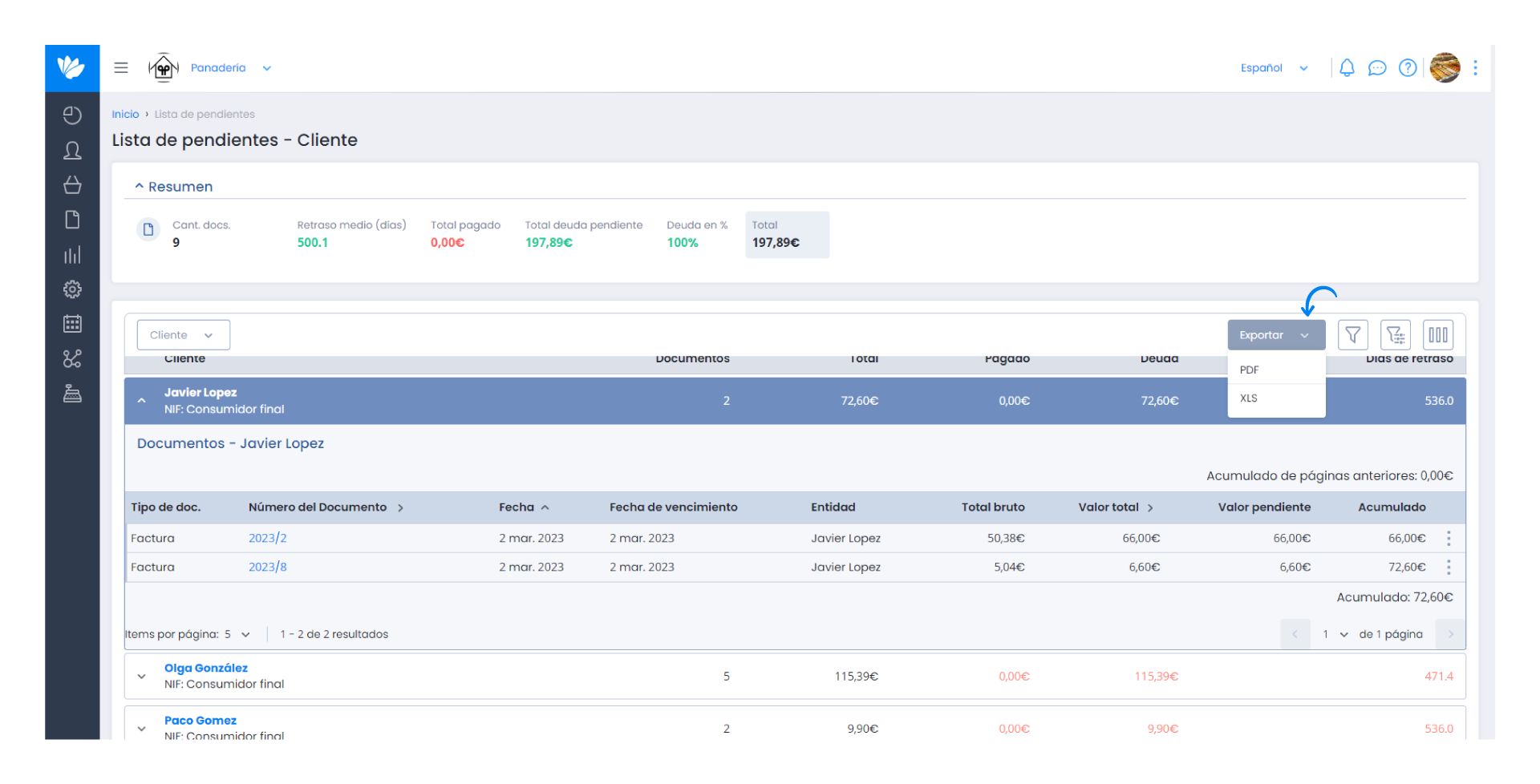Open the shopping basket sidebar icon

click(72, 185)
